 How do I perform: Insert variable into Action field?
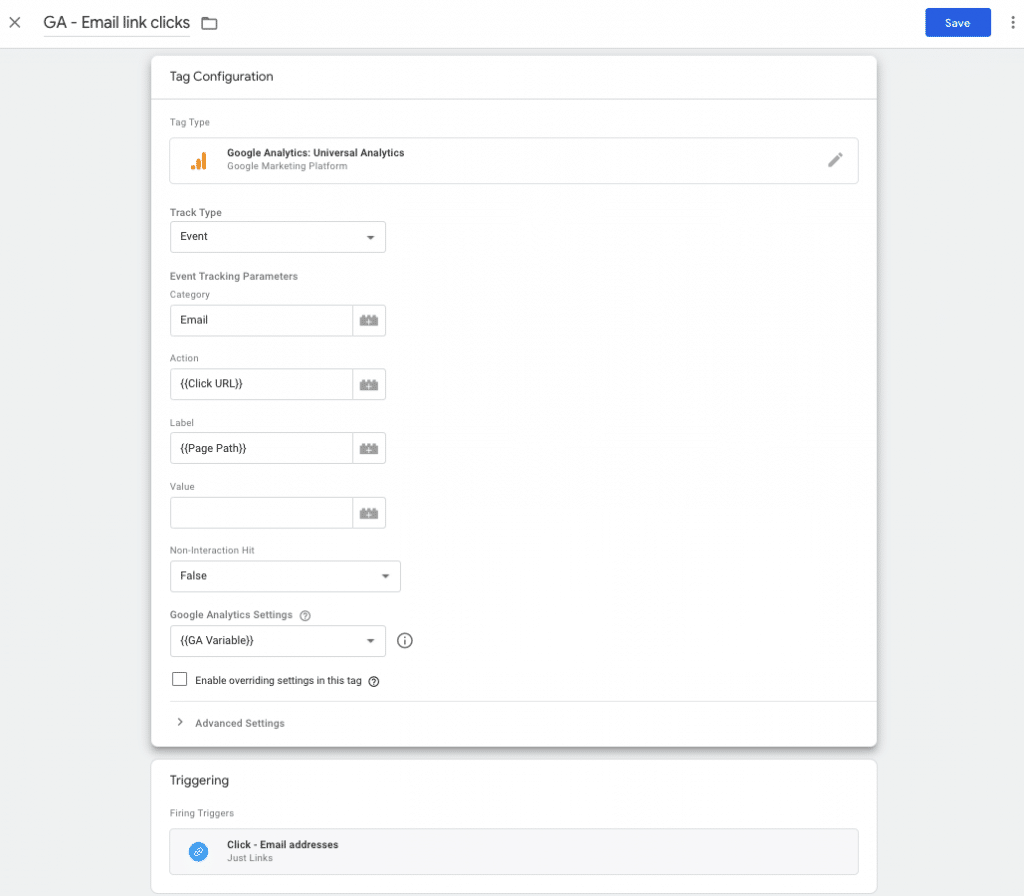[x=369, y=385]
